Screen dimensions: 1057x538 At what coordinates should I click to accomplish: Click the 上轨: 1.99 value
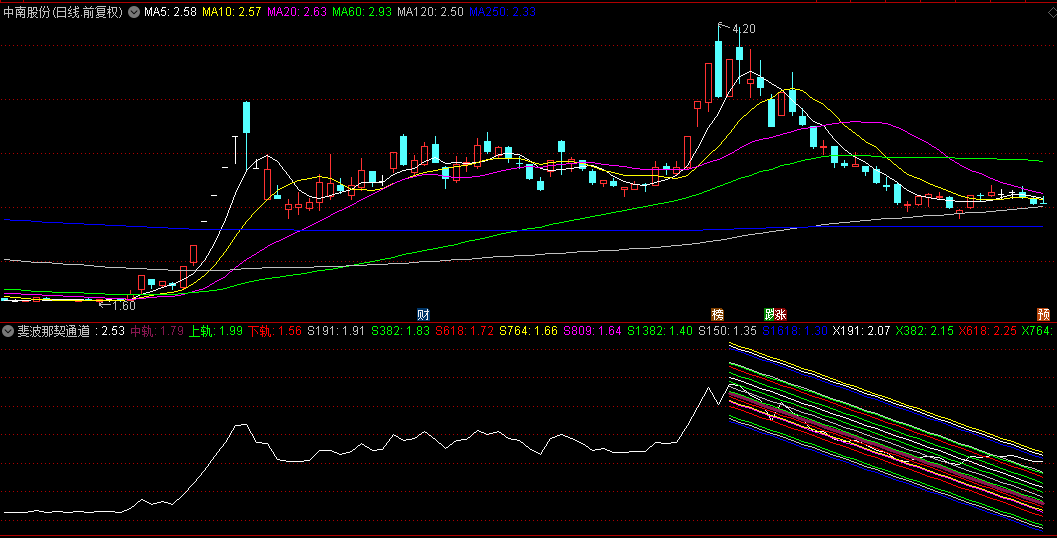pyautogui.click(x=216, y=331)
